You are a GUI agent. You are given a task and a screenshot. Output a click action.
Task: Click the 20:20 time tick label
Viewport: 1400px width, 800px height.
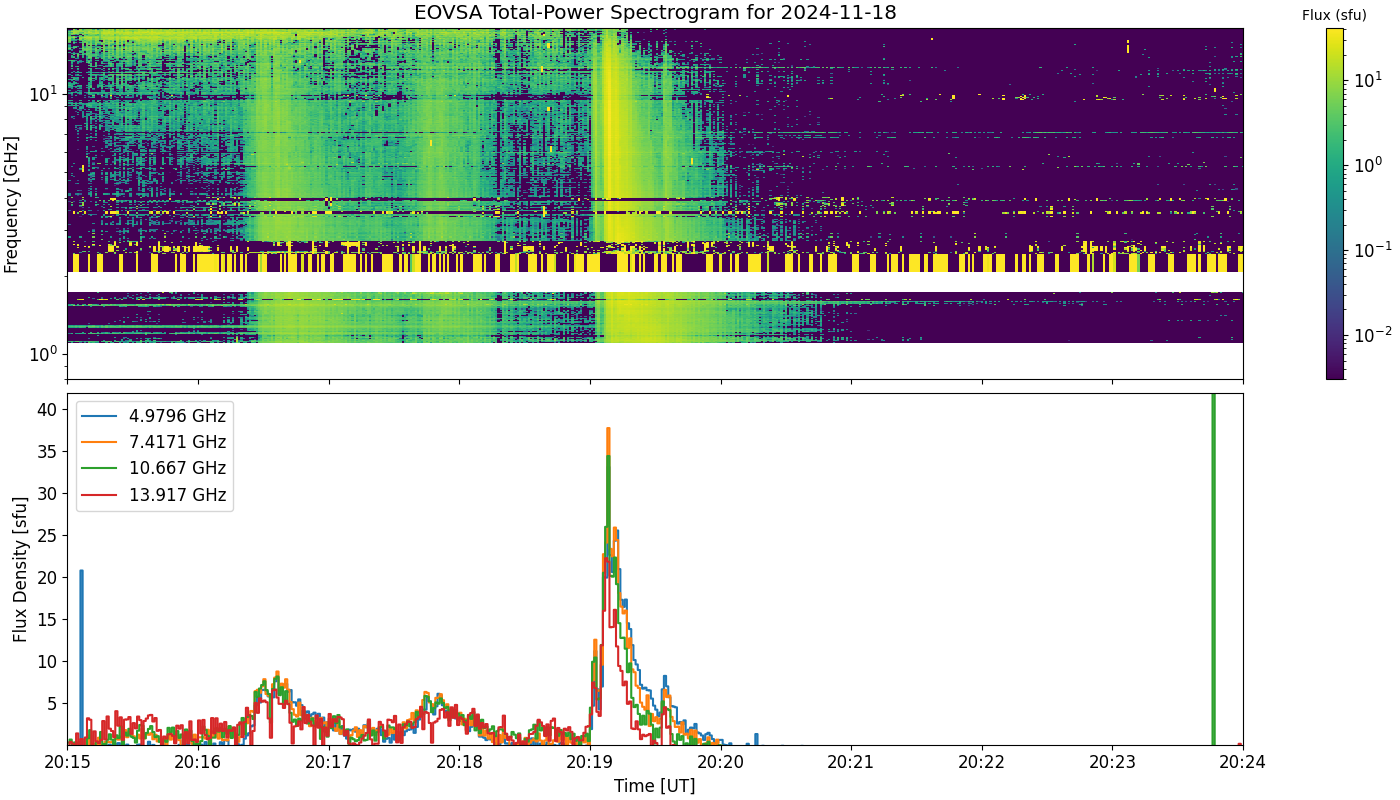point(721,763)
